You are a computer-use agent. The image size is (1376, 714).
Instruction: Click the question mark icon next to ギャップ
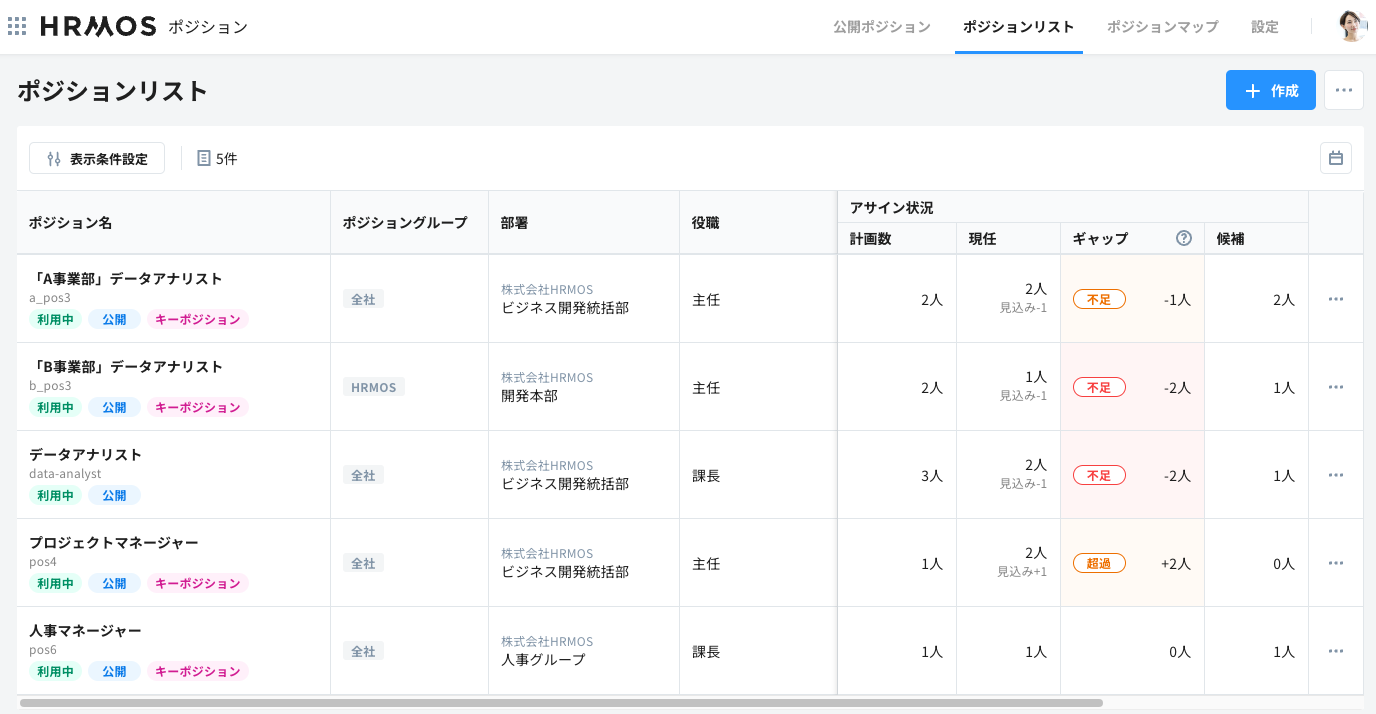(x=1183, y=238)
